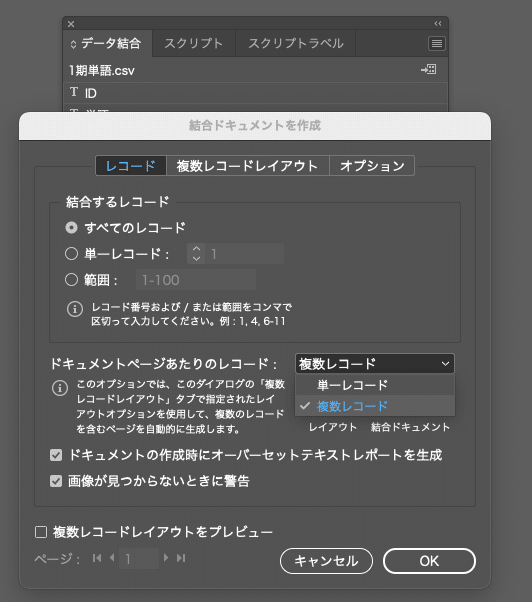This screenshot has width=532, height=602.
Task: Click the info icon beside このオプションでは
Action: point(60,388)
